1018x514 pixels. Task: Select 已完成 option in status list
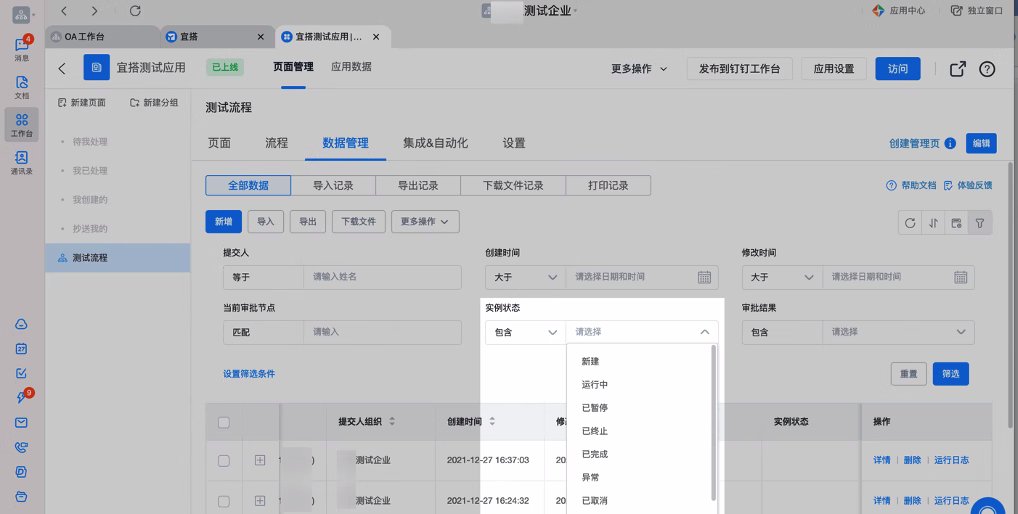[x=595, y=454]
